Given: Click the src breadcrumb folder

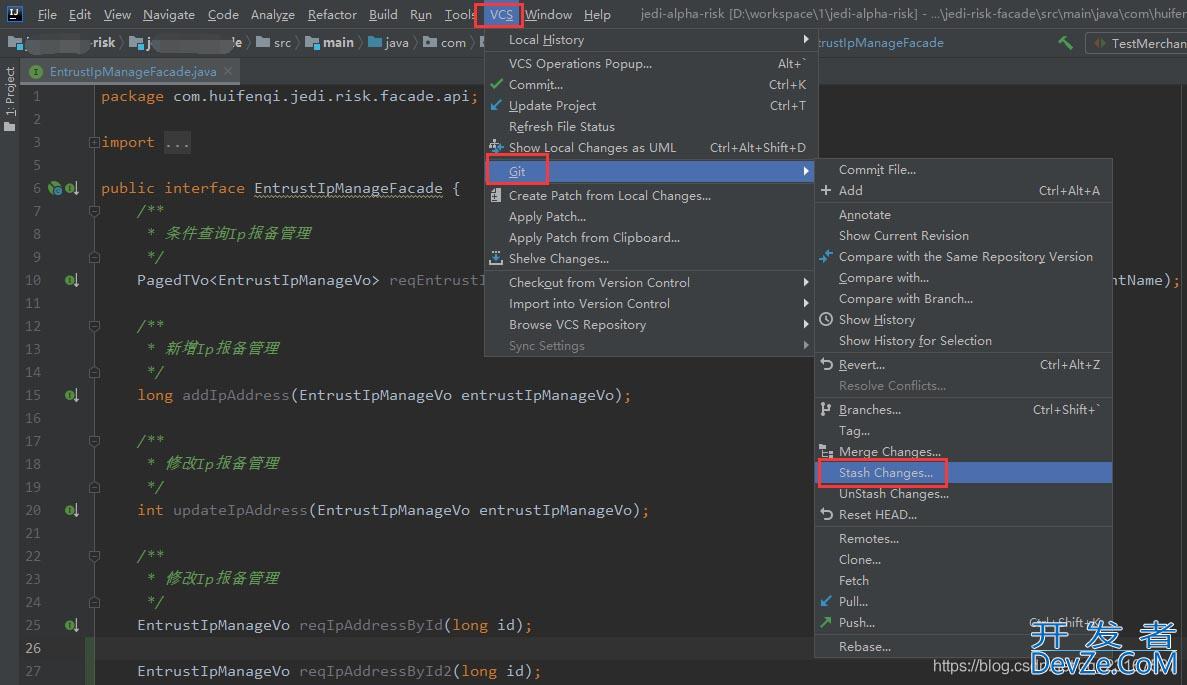Looking at the screenshot, I should tap(274, 43).
